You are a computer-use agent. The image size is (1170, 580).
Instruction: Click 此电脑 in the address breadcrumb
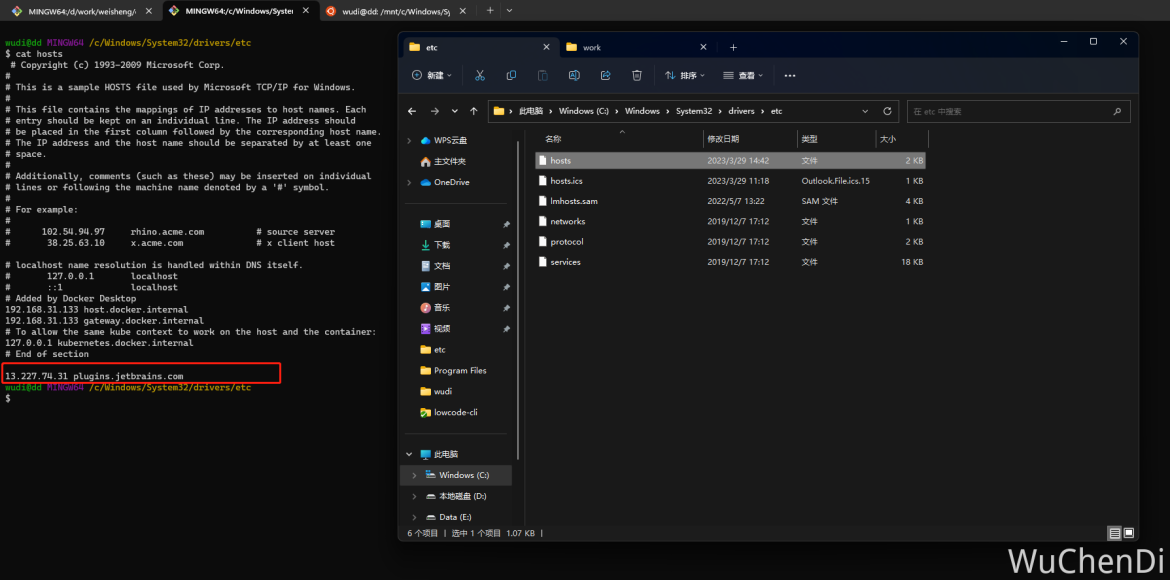point(531,111)
